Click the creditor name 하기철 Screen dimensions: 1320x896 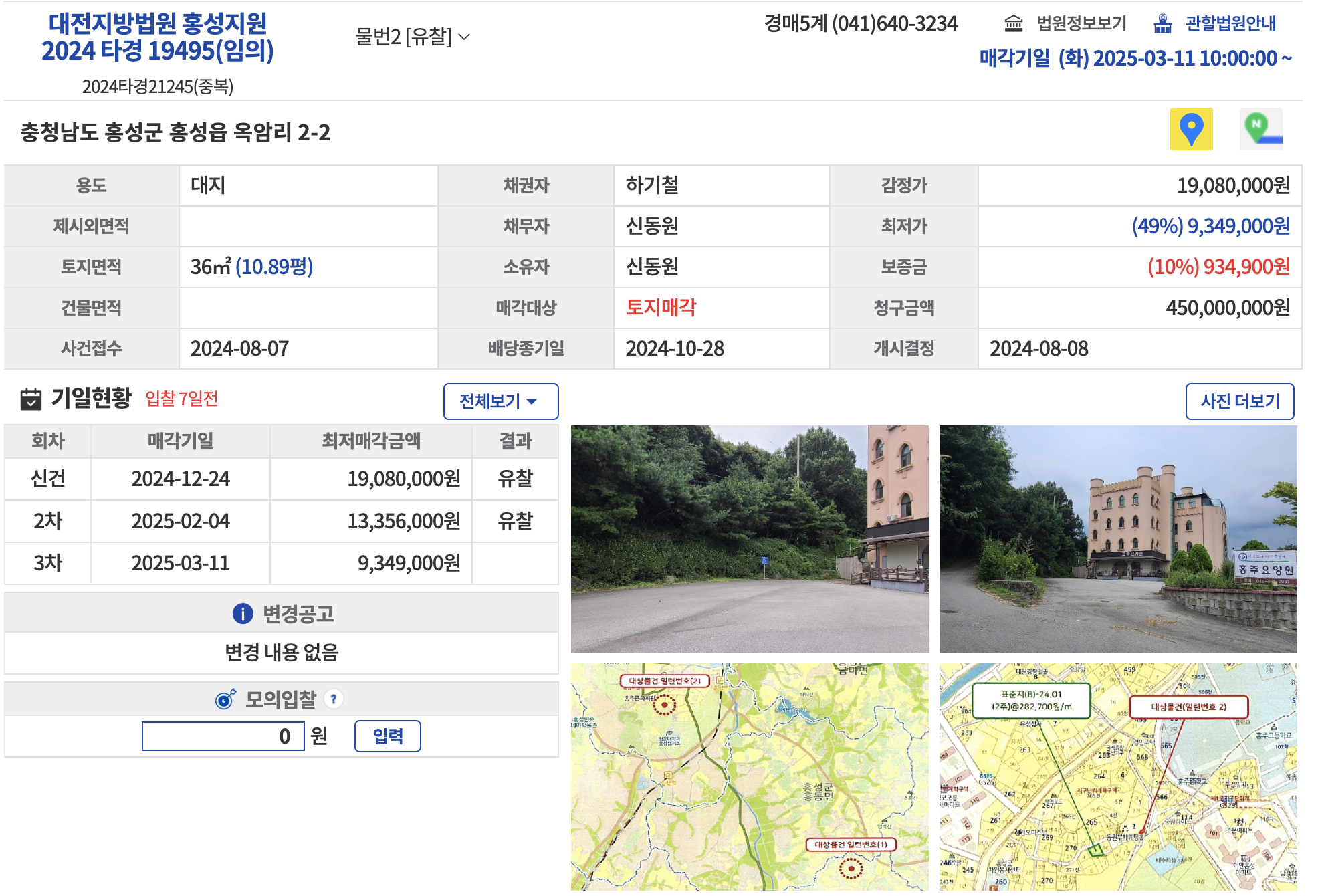pos(652,185)
